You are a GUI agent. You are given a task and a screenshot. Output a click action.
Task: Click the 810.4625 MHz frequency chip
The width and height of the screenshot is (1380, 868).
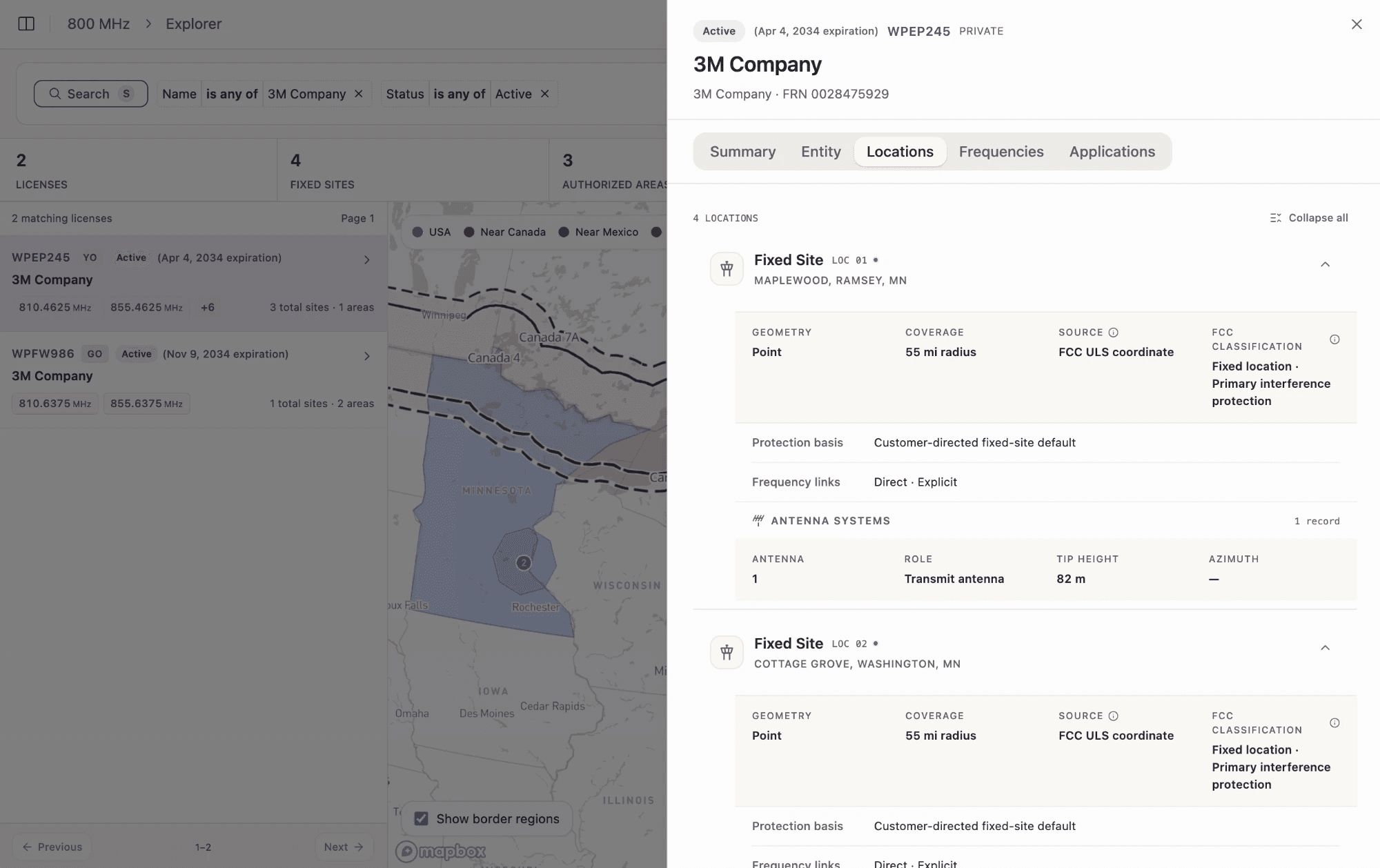point(55,308)
